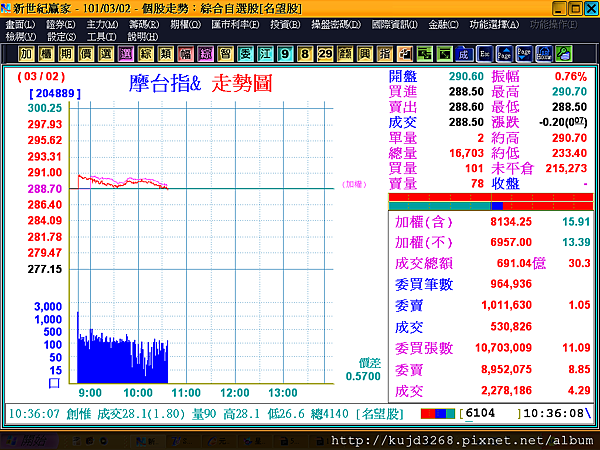The image size is (600, 450).
Task: Open the 功能選擇(A) menu
Action: point(494,24)
